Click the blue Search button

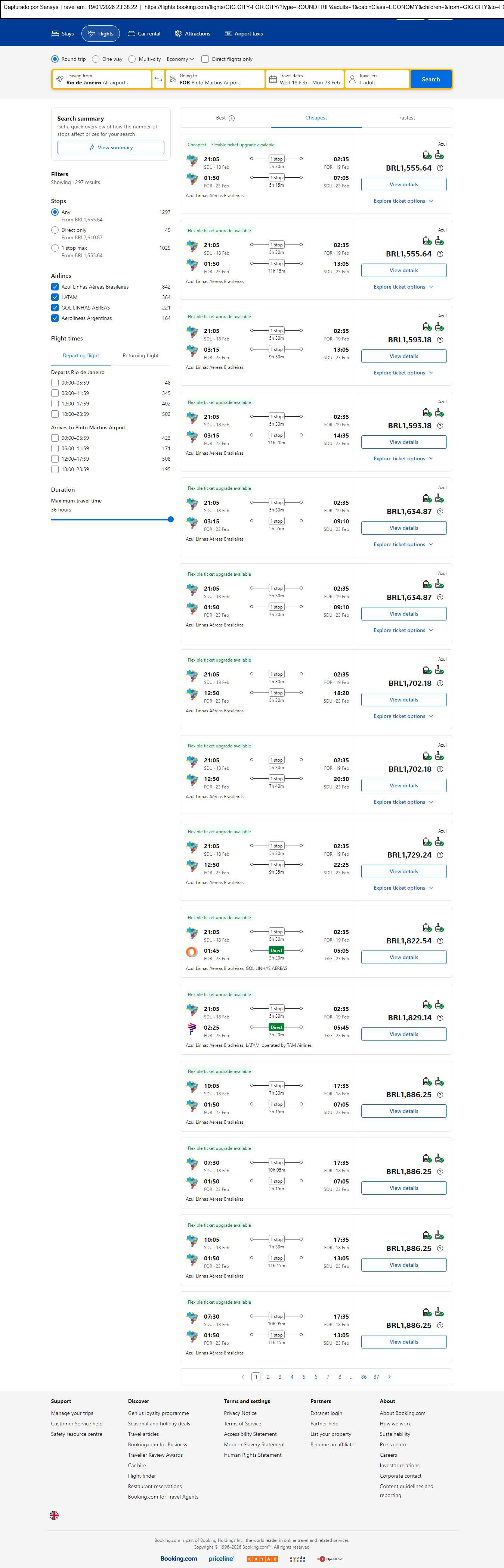[430, 79]
